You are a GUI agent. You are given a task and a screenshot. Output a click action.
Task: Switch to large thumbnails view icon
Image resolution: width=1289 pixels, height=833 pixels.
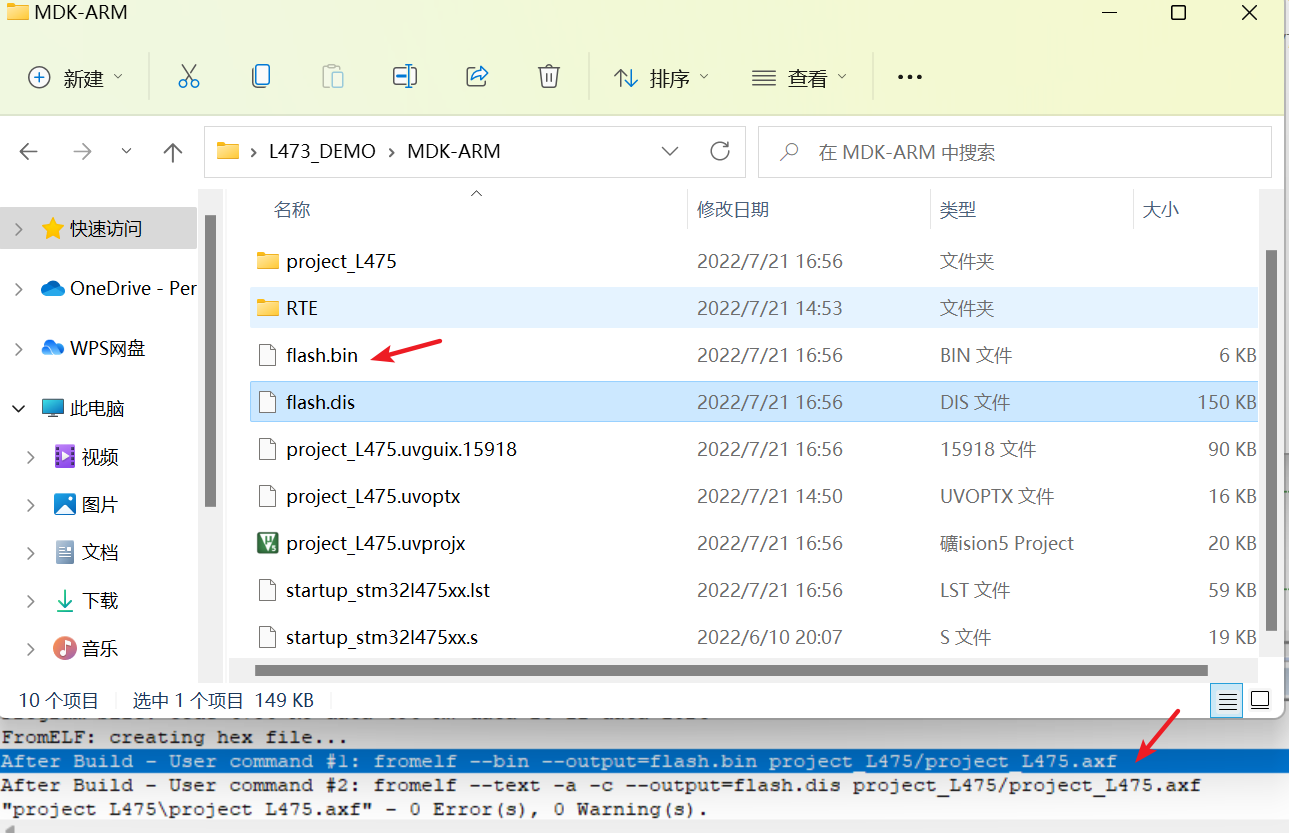coord(1260,700)
